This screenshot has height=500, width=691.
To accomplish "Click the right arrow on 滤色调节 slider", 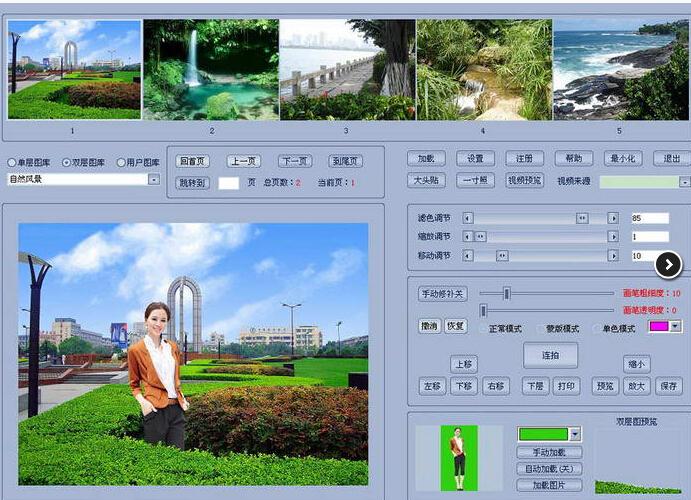I will [x=613, y=217].
